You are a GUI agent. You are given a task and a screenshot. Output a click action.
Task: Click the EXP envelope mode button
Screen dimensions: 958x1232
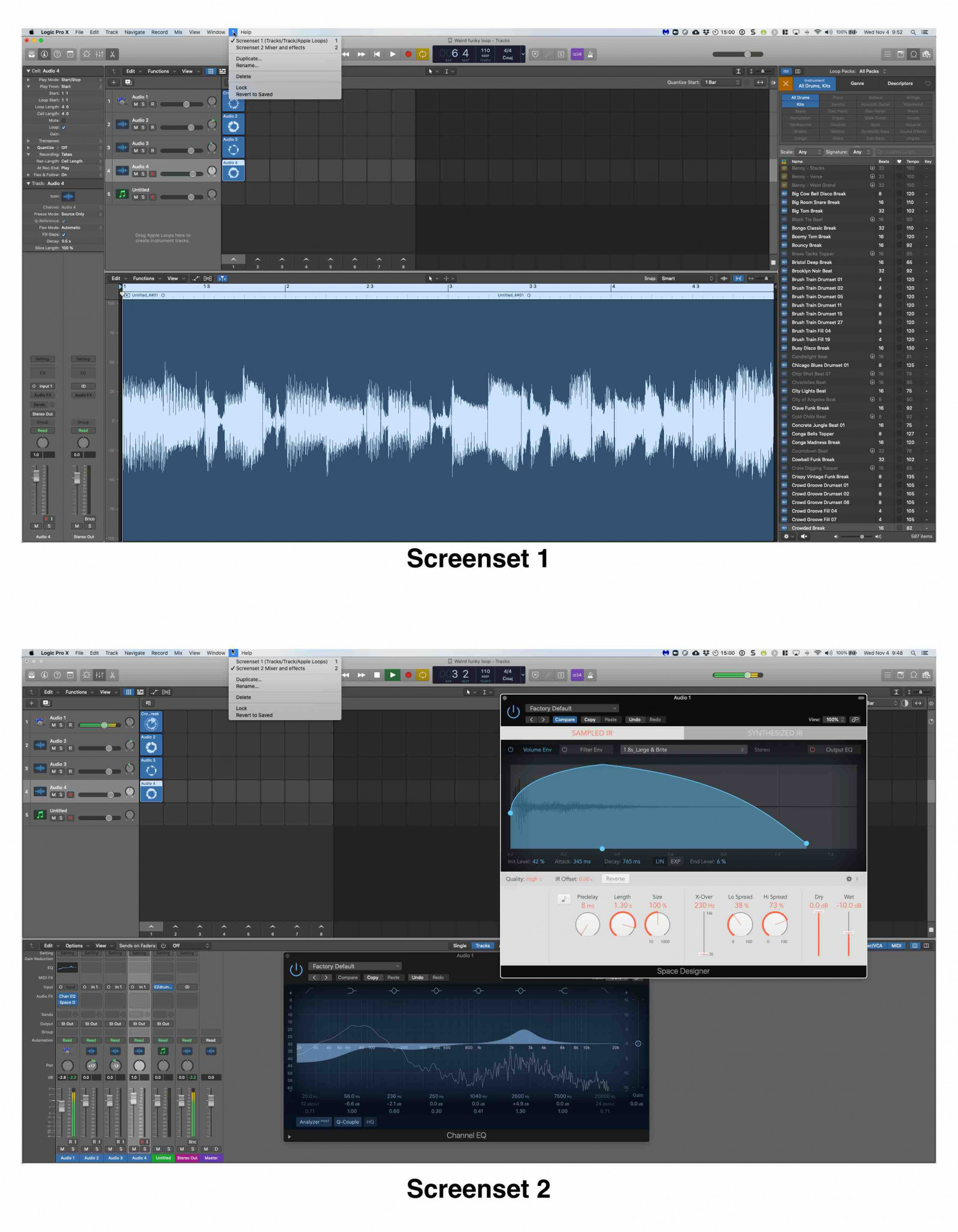click(675, 861)
